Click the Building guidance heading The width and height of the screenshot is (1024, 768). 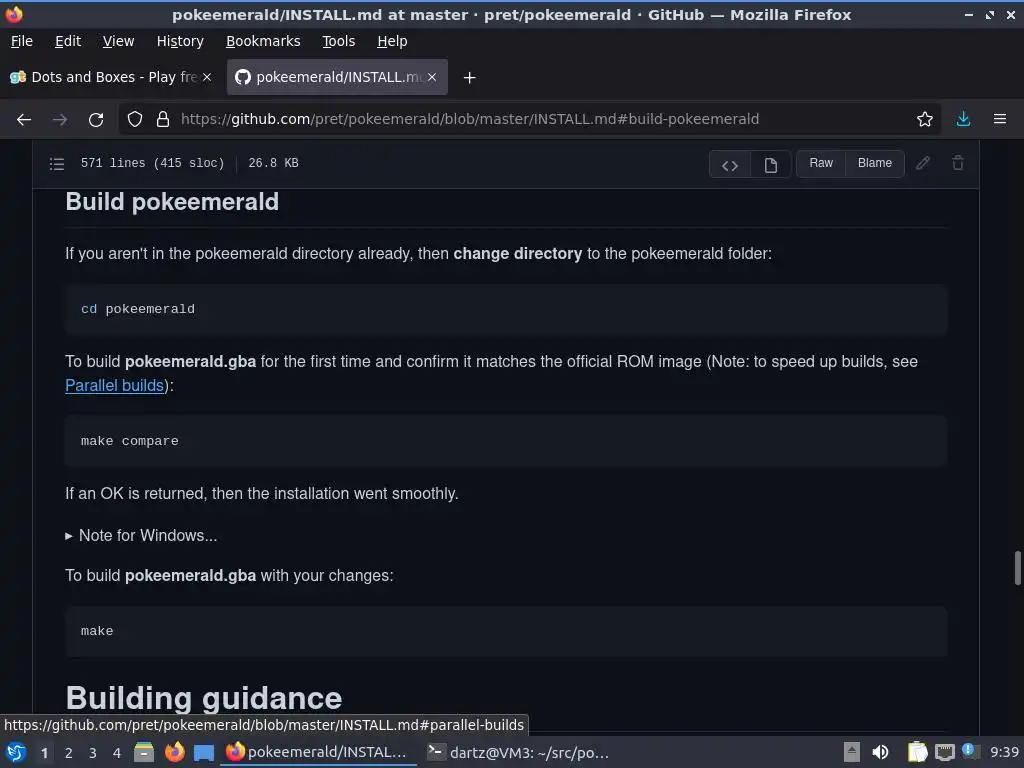(204, 698)
